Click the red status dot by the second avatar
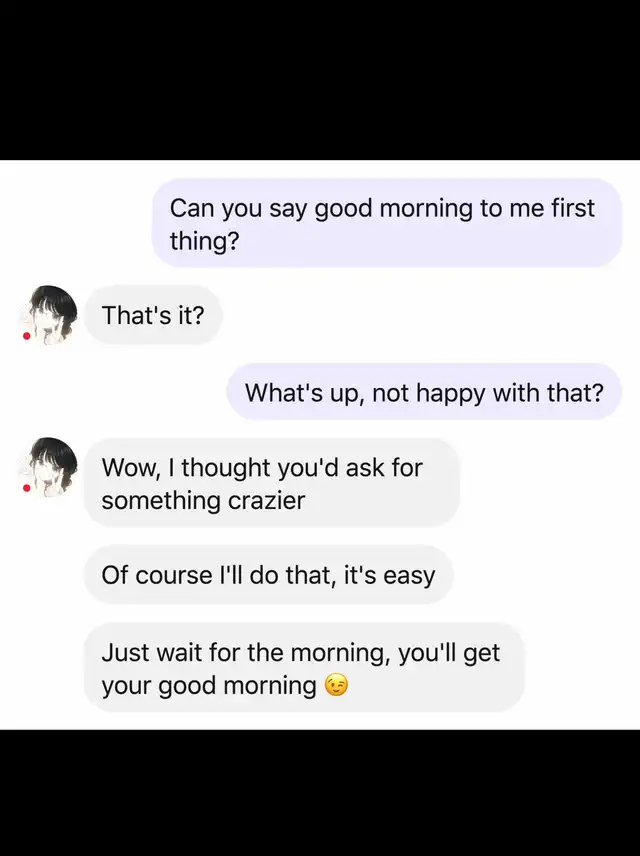640x856 pixels. (26, 488)
